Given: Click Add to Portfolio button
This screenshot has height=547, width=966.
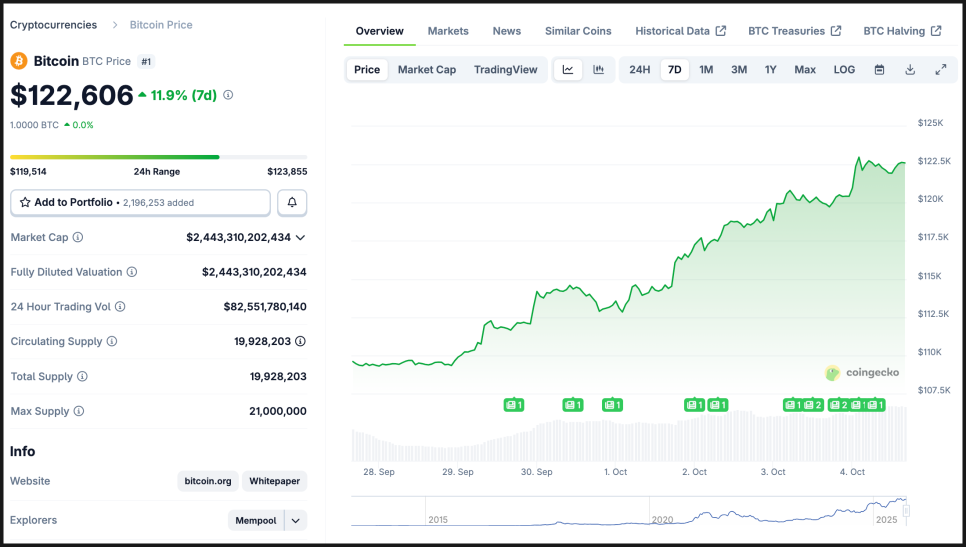Looking at the screenshot, I should pyautogui.click(x=140, y=202).
